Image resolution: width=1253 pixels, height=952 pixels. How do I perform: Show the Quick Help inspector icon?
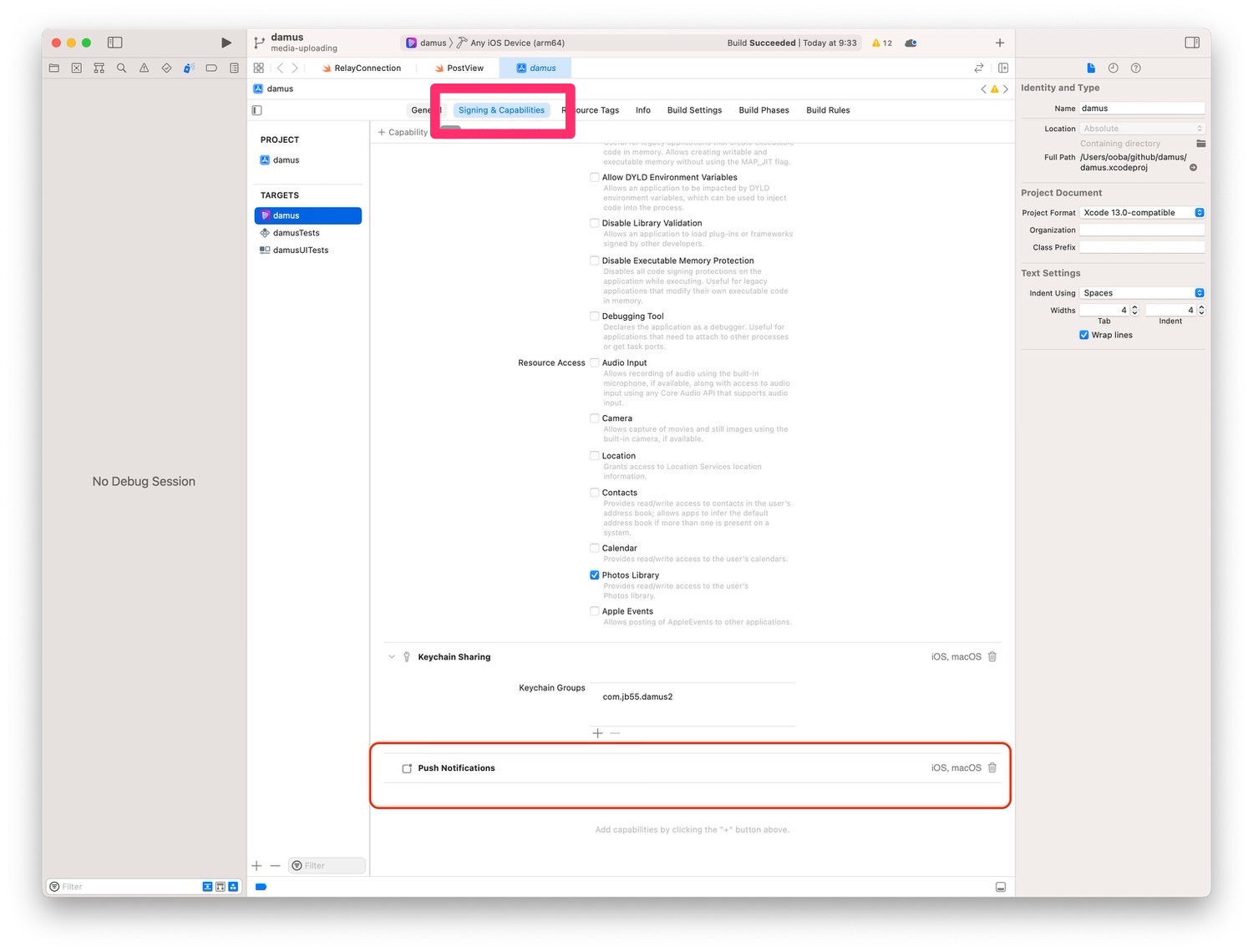1136,68
